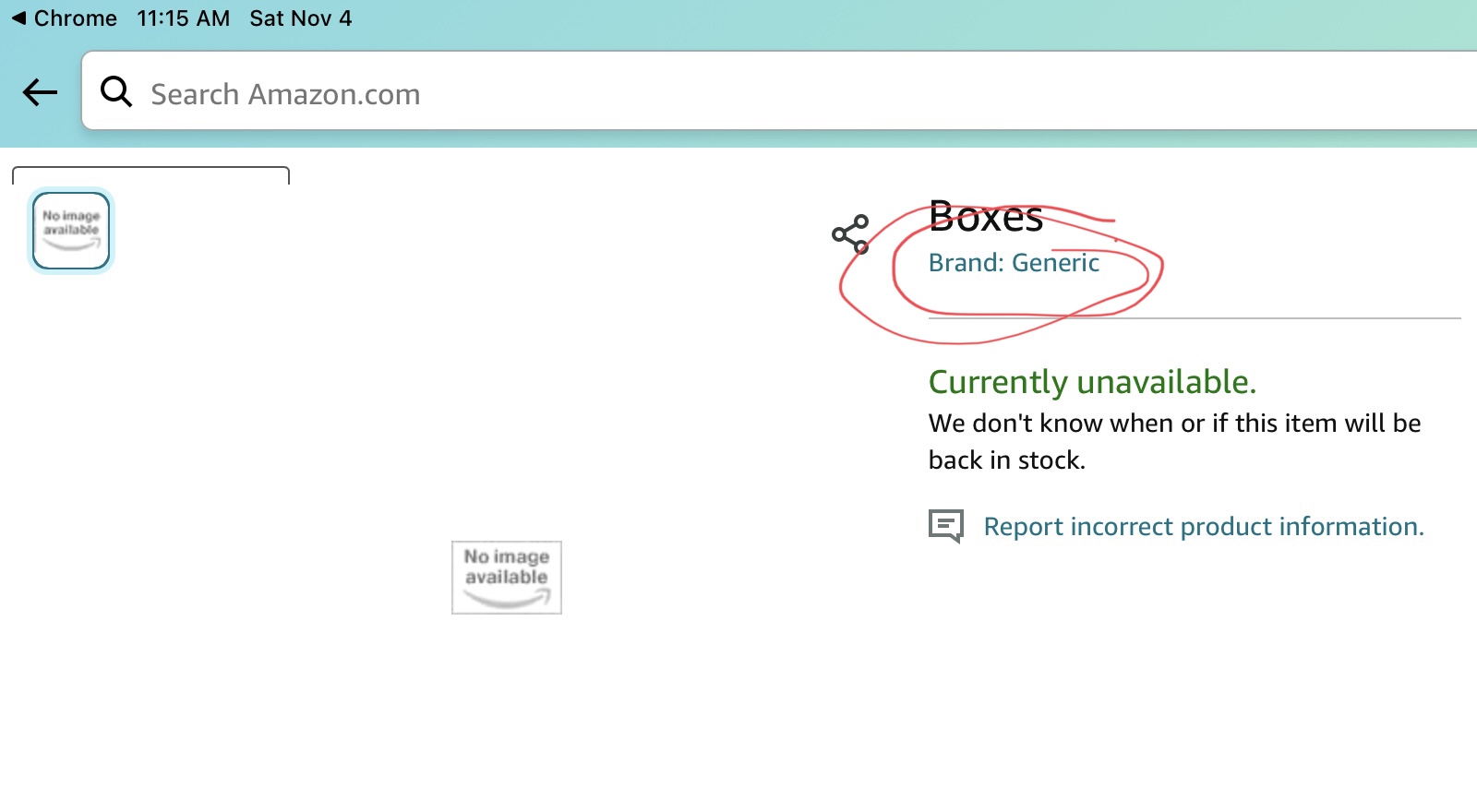
Task: Return to Chrome via status bar link
Action: point(64,18)
